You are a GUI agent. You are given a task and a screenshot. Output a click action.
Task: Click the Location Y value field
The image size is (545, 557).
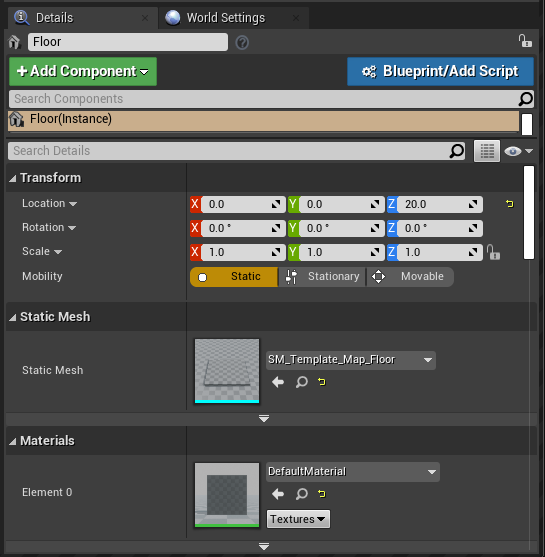coord(342,204)
